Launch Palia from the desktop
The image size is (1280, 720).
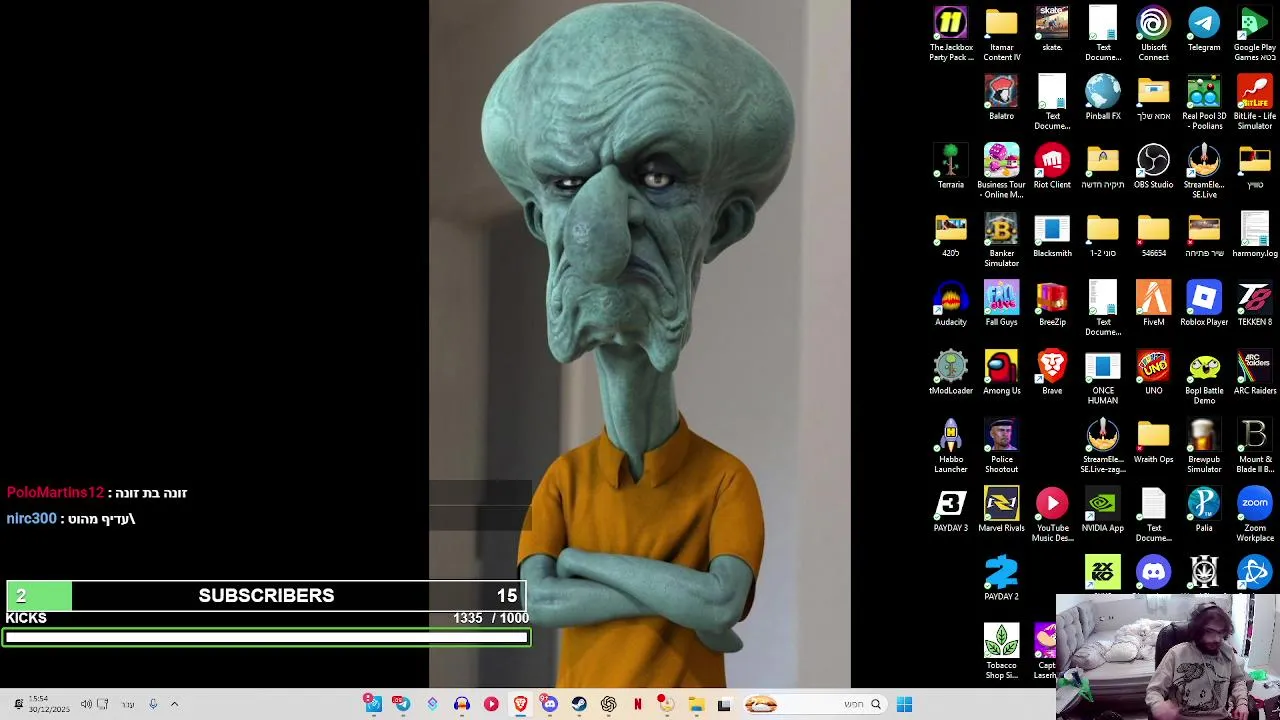click(x=1204, y=510)
